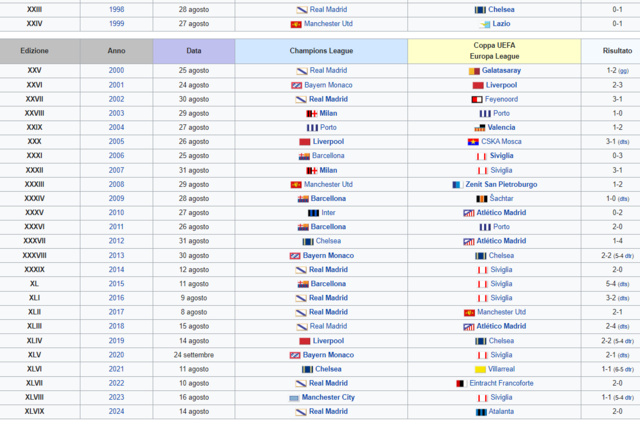Click the (6-5 dtr) link in the 2021 row

[623, 369]
